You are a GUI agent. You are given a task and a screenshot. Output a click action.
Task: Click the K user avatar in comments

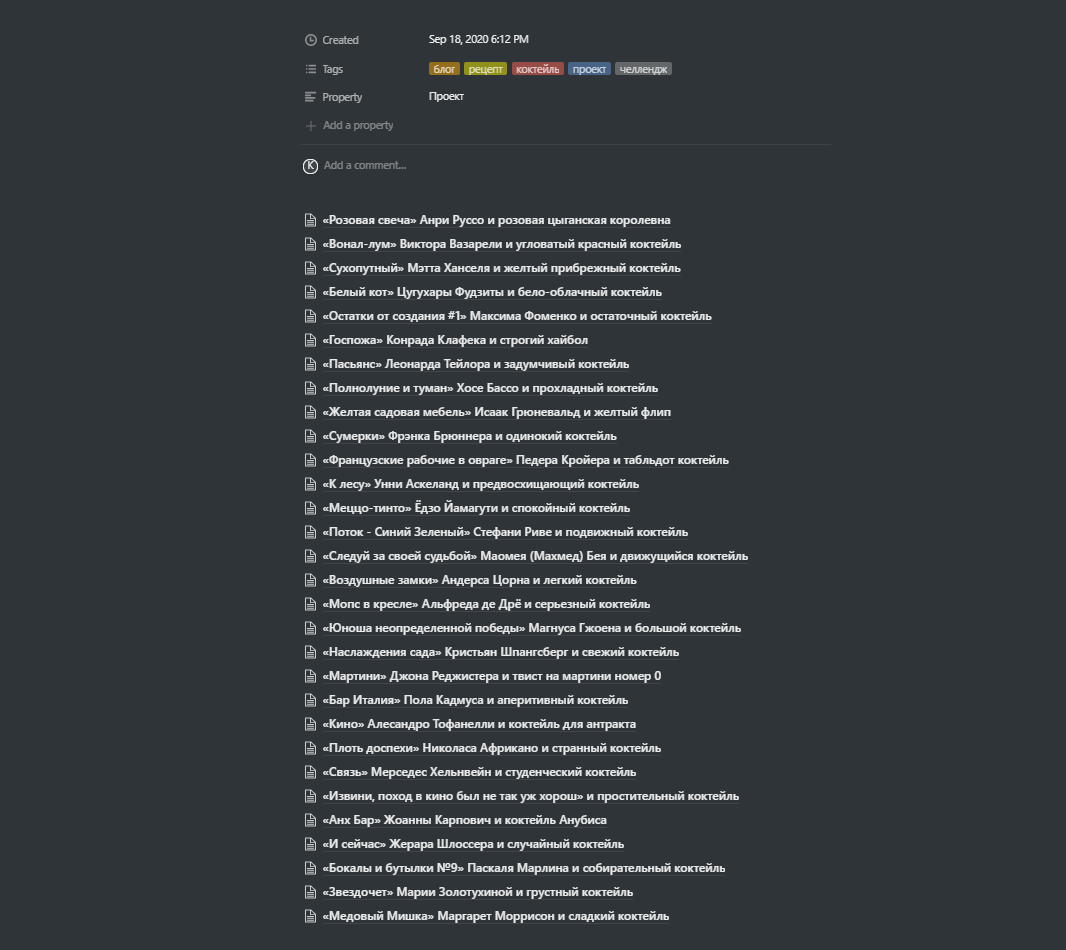pos(311,166)
